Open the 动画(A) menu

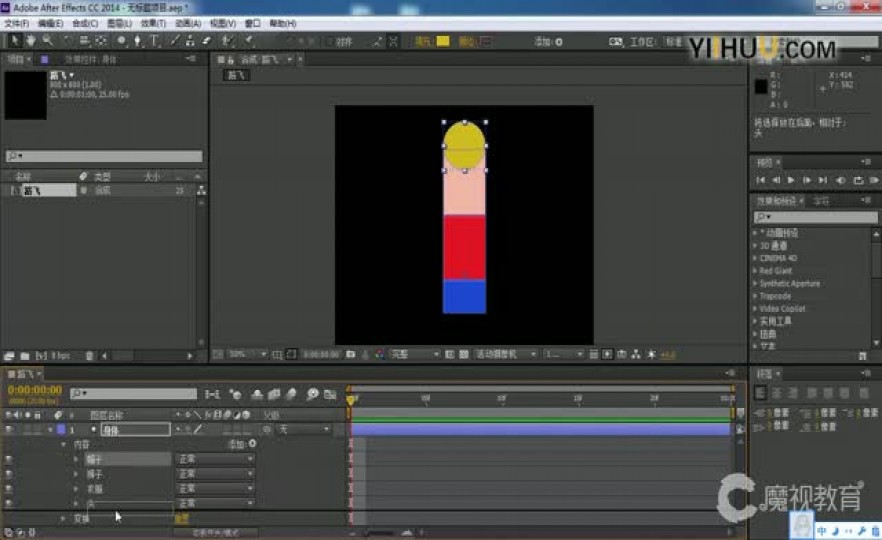tap(188, 23)
